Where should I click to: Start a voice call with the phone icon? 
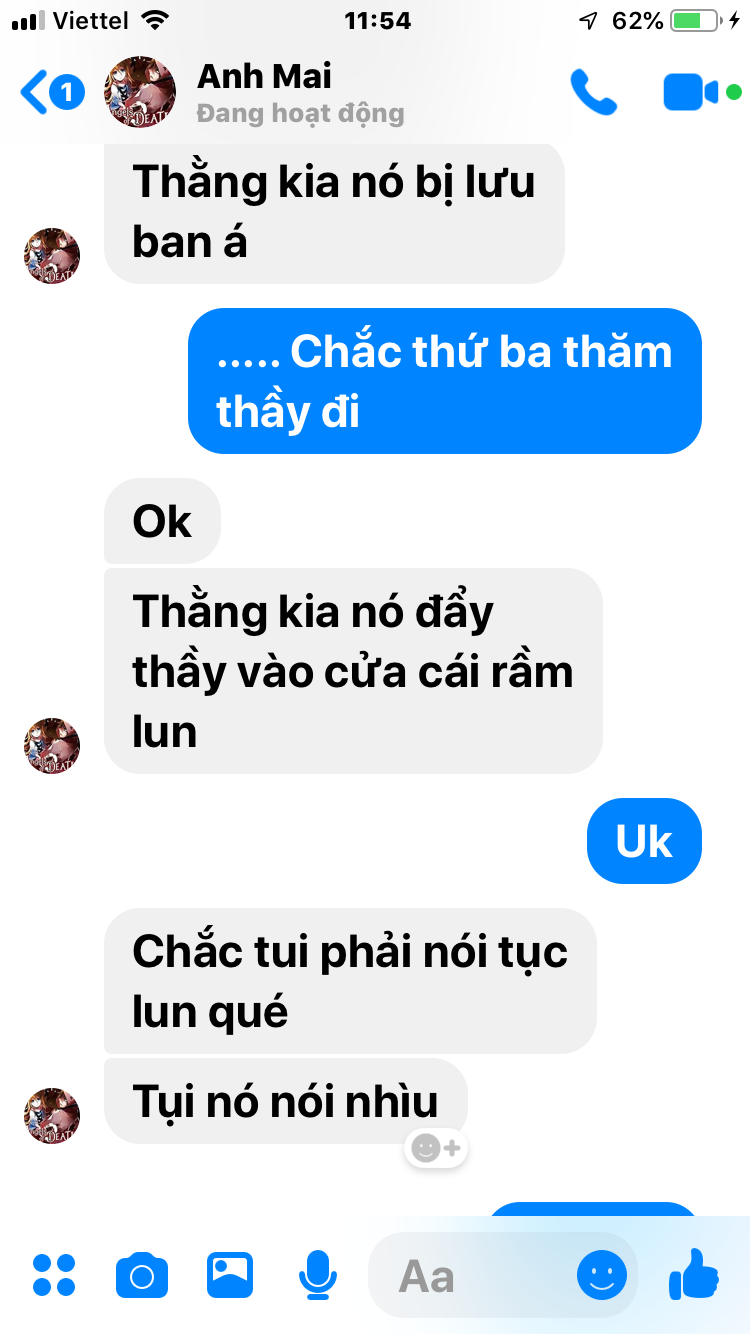pos(594,92)
